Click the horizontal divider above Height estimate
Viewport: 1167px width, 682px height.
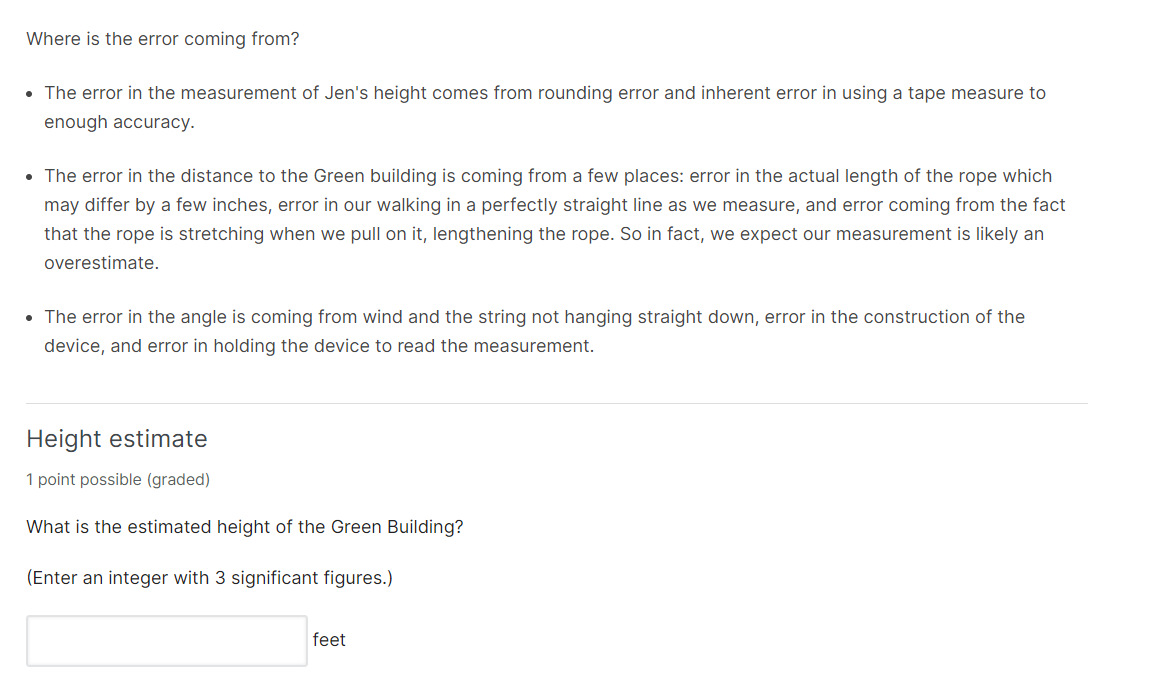(x=556, y=402)
